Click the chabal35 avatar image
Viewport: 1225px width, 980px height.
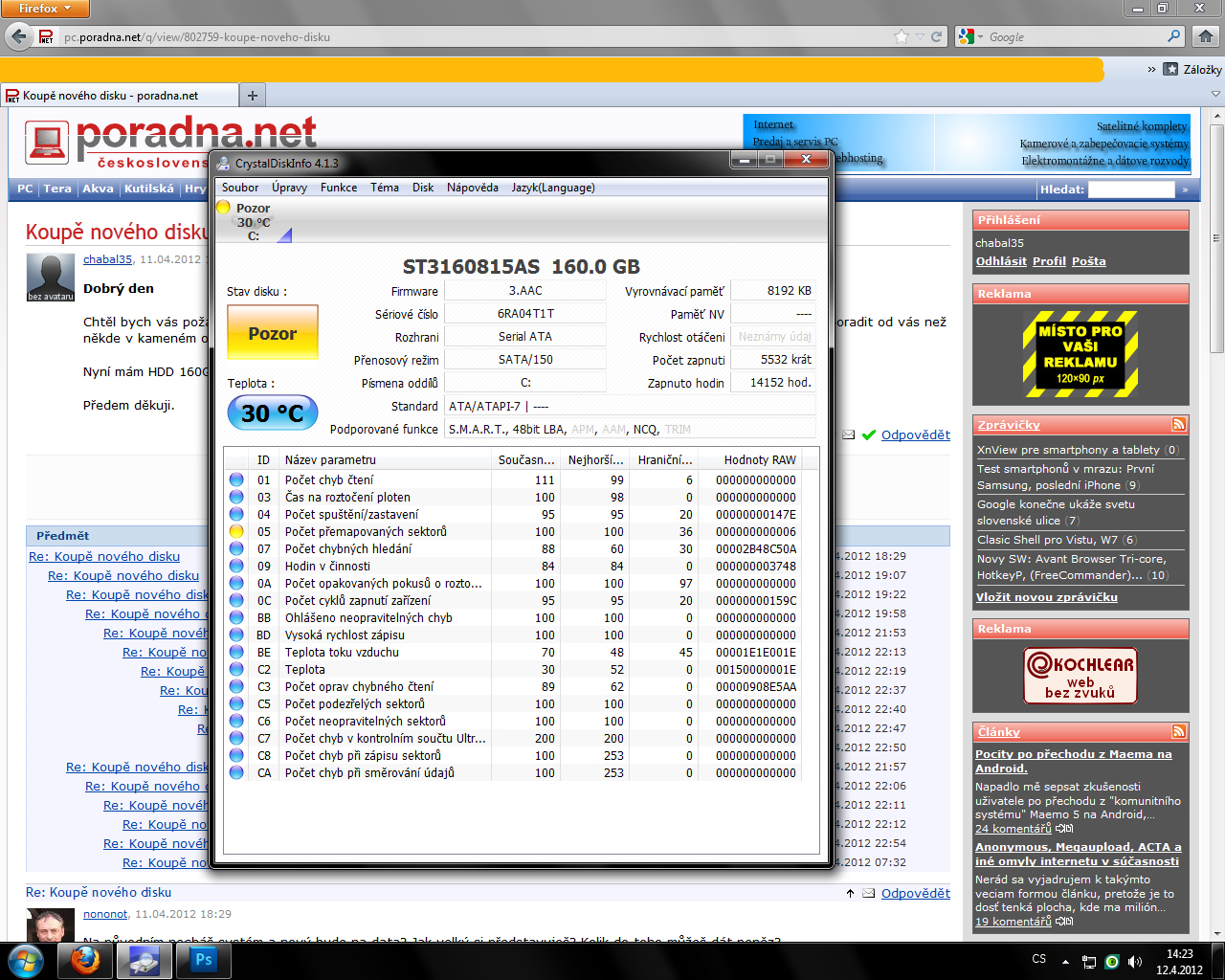[x=51, y=278]
